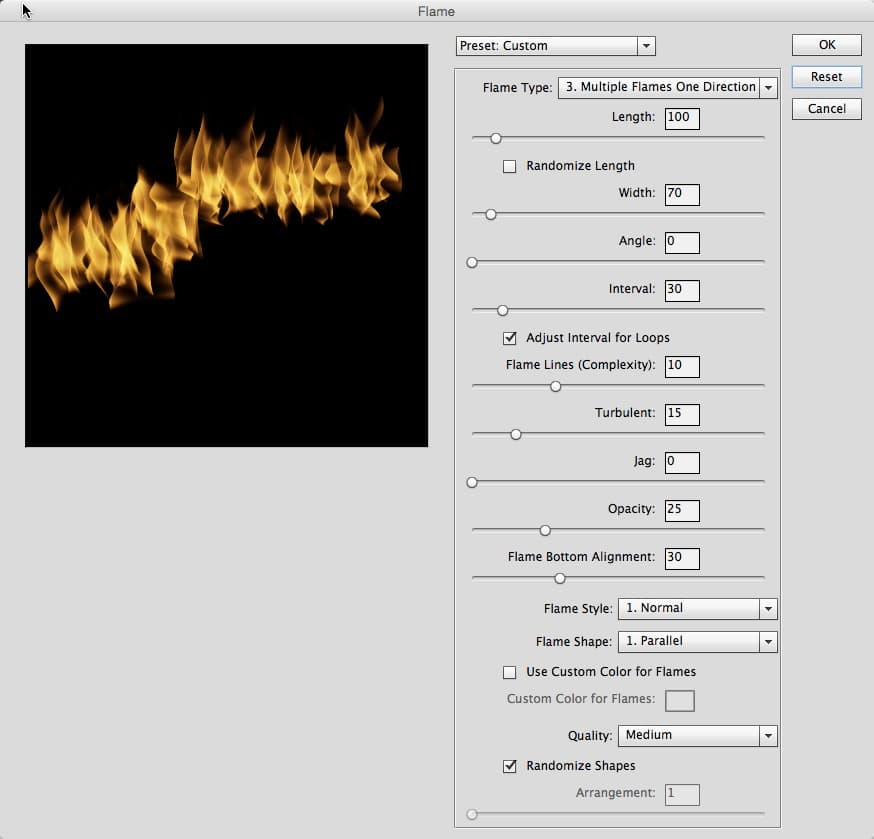Screen dimensions: 874x839
Task: Click the Jag slider handle
Action: 472,482
